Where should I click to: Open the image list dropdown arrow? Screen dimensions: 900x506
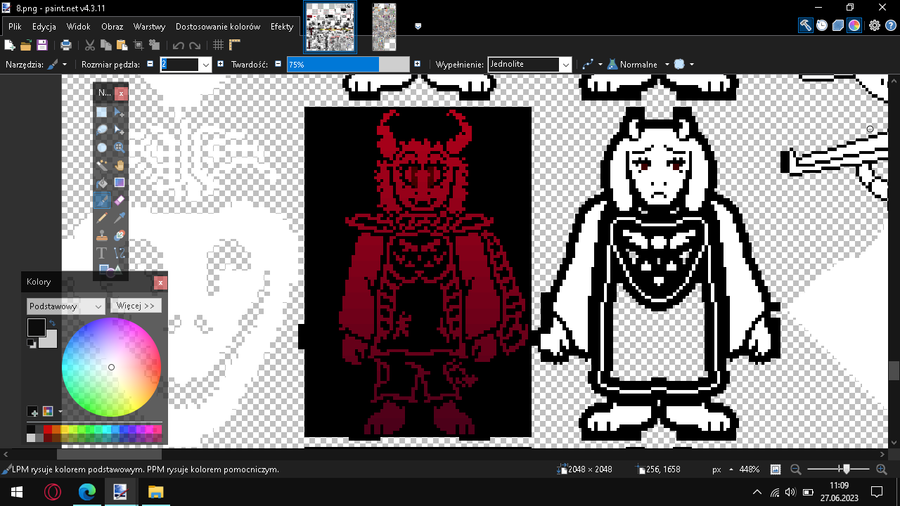pyautogui.click(x=418, y=26)
